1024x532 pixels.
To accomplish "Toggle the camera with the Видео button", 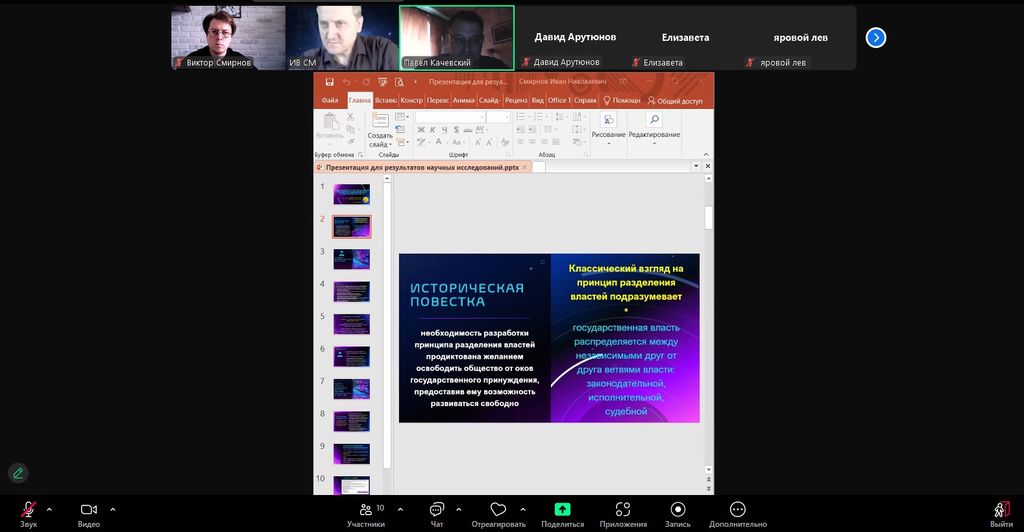I will point(89,510).
